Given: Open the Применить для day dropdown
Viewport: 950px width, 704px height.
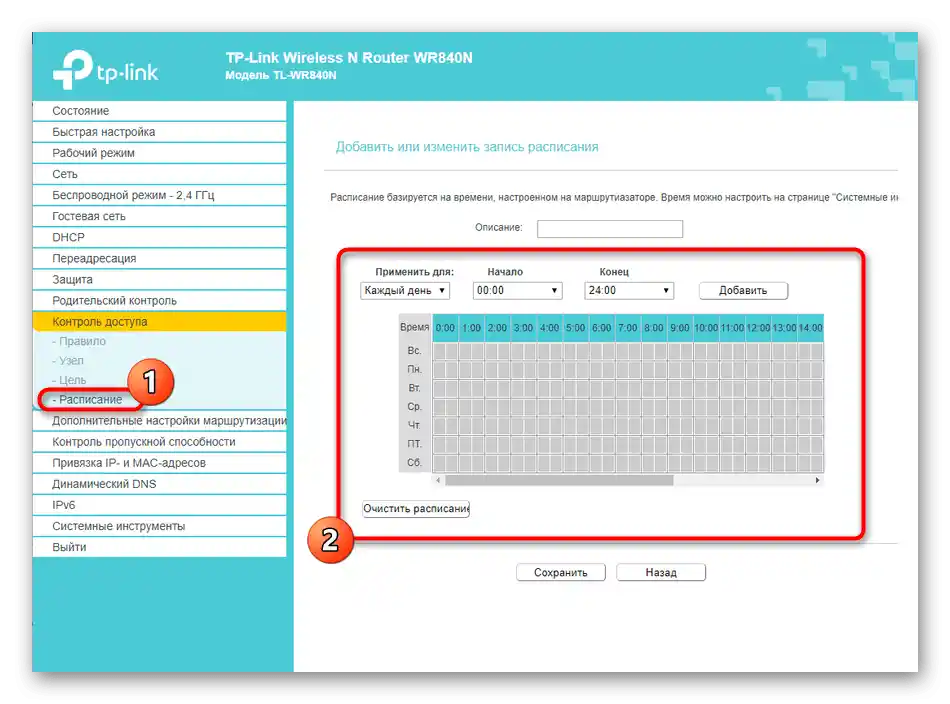Looking at the screenshot, I should (x=405, y=291).
